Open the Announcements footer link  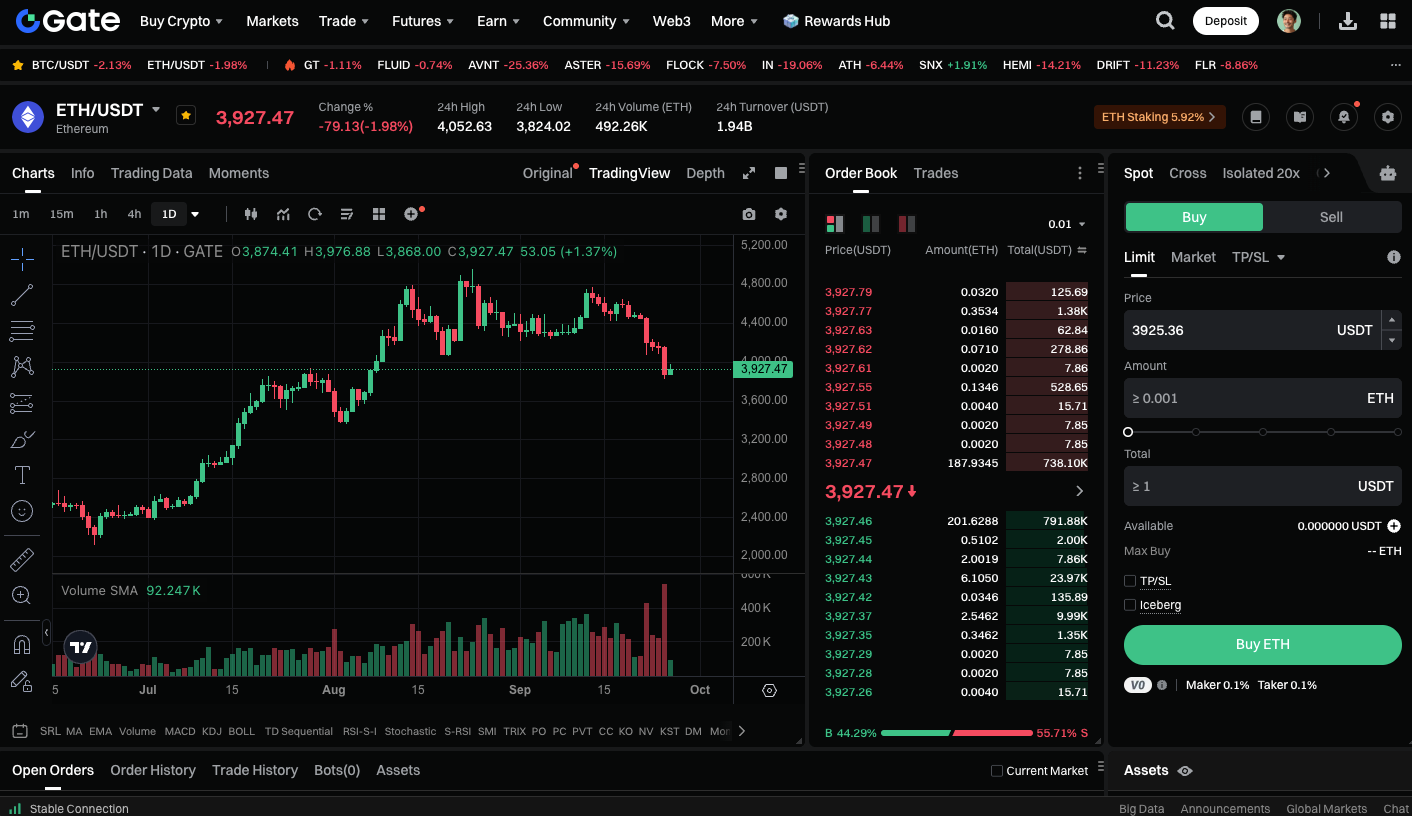tap(1225, 809)
